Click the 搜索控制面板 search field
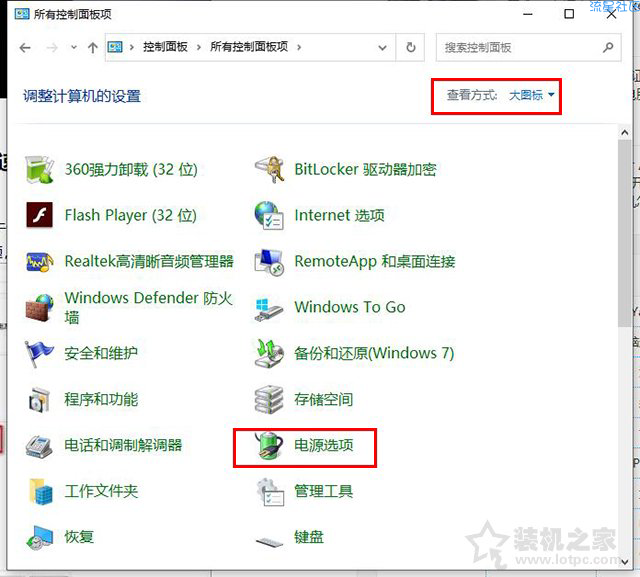 tap(529, 47)
